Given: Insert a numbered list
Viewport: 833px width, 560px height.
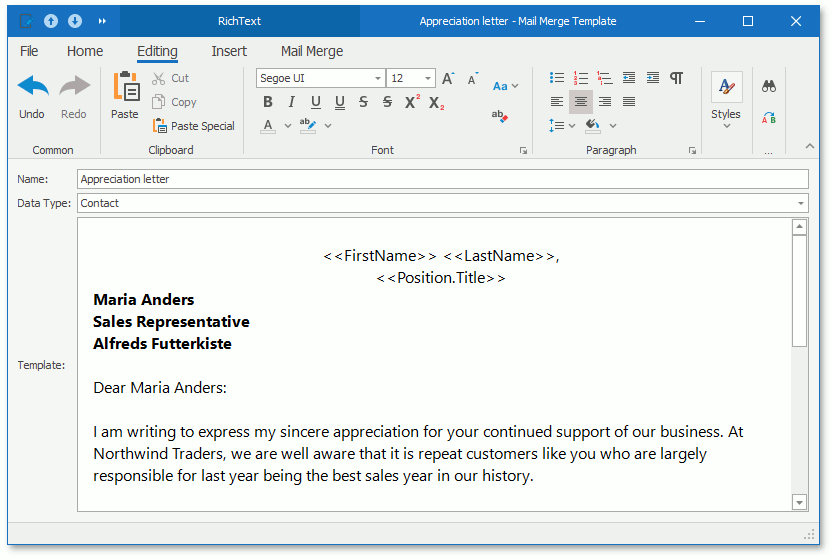Looking at the screenshot, I should pos(581,78).
